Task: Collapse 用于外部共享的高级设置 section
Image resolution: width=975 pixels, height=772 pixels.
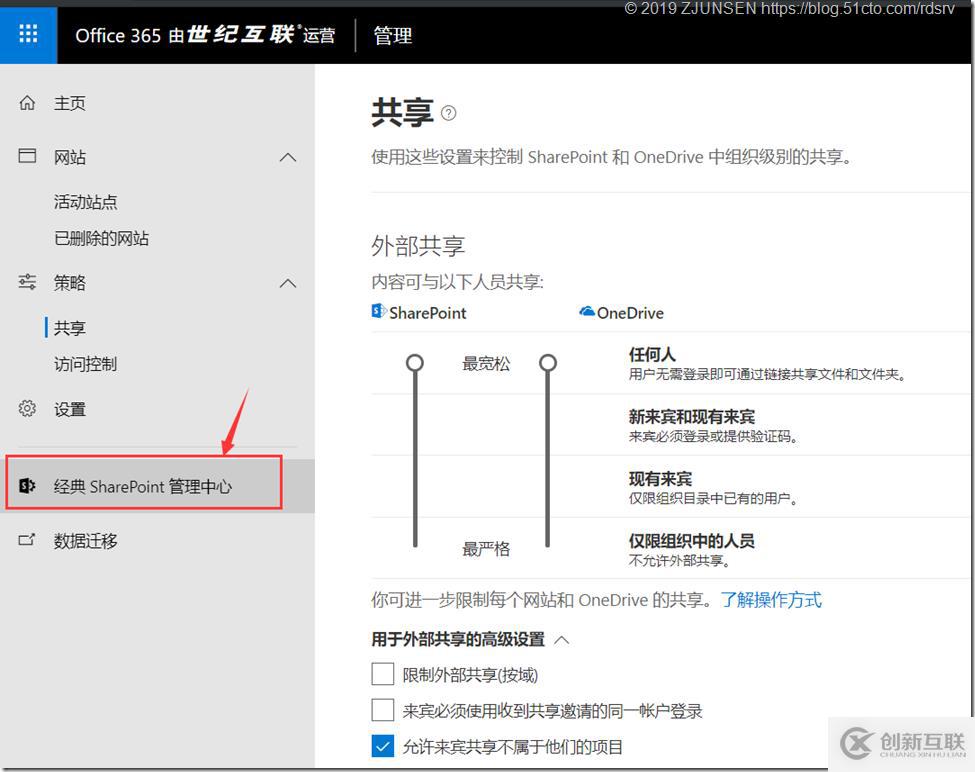Action: 561,640
